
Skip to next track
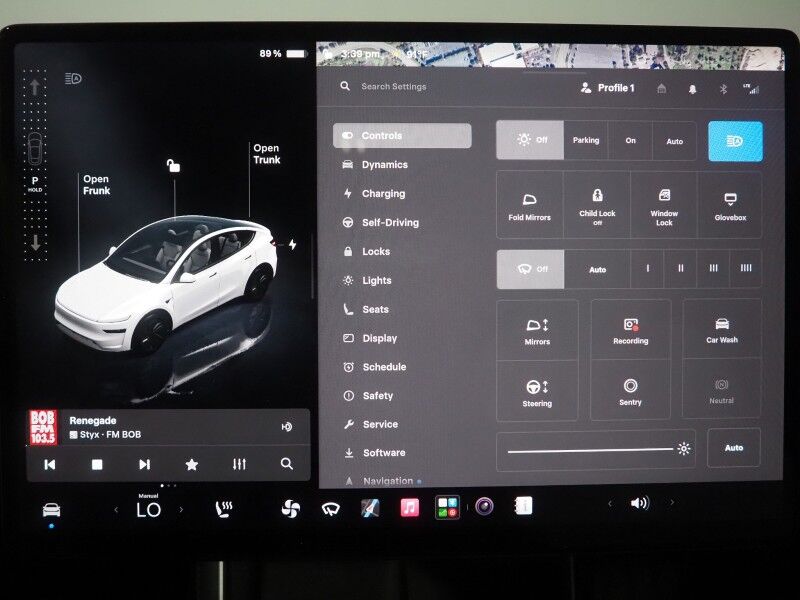144,464
